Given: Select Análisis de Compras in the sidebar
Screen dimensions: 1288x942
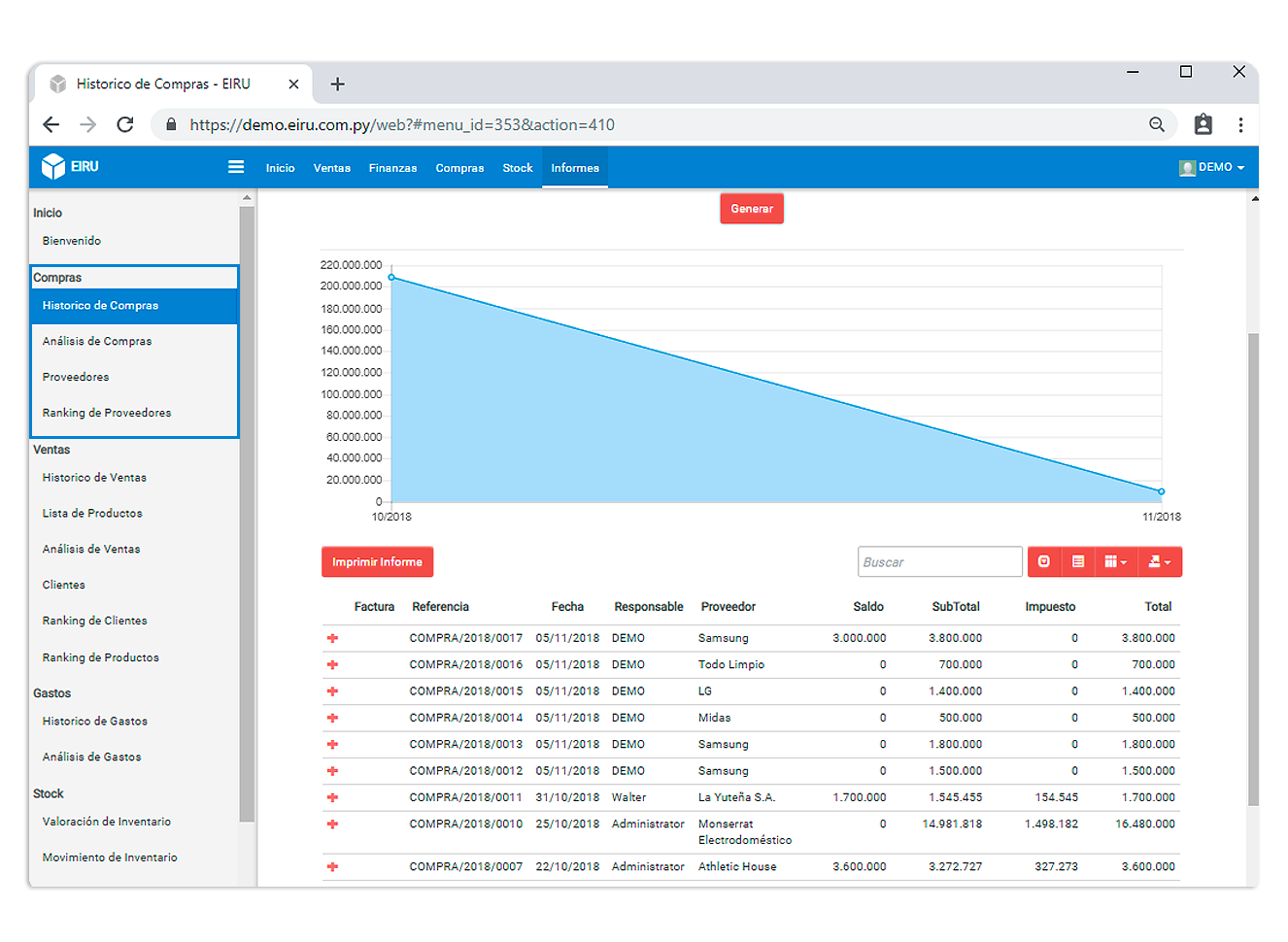Looking at the screenshot, I should [x=97, y=341].
